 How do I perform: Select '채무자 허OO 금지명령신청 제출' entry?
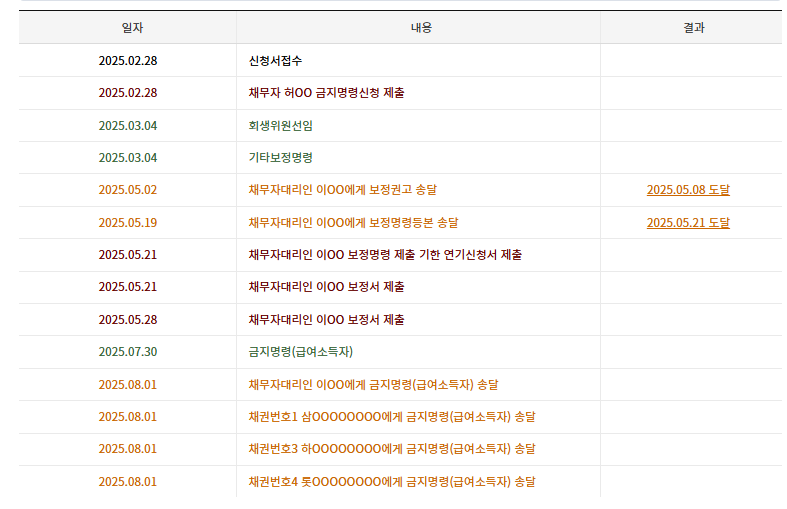[x=326, y=93]
